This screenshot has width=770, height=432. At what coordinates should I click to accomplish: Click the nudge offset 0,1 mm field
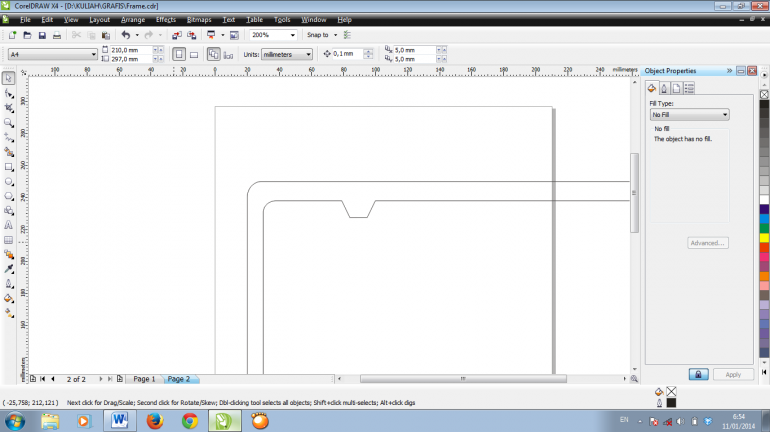click(x=348, y=54)
